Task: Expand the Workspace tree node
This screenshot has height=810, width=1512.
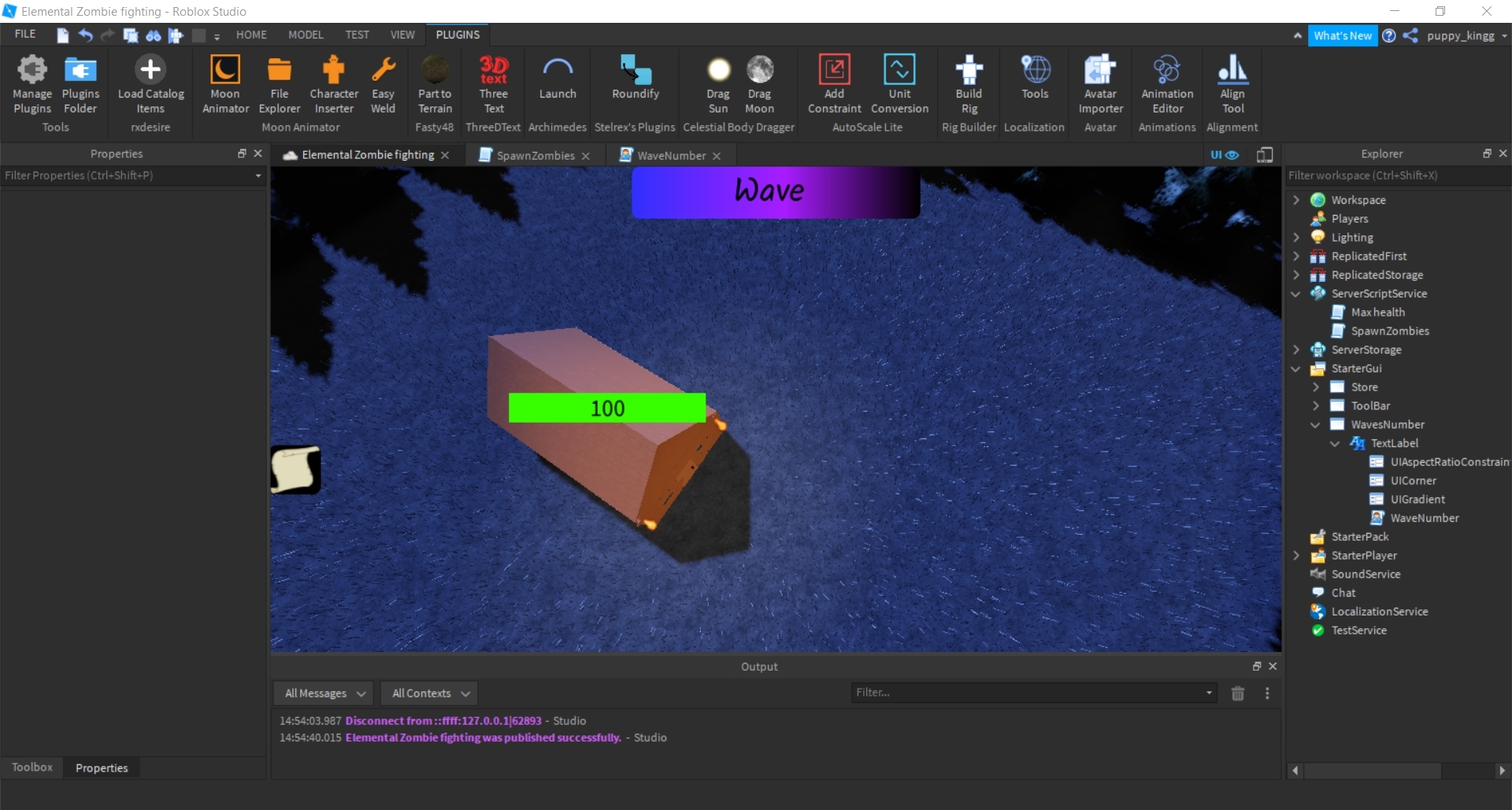Action: (x=1296, y=200)
